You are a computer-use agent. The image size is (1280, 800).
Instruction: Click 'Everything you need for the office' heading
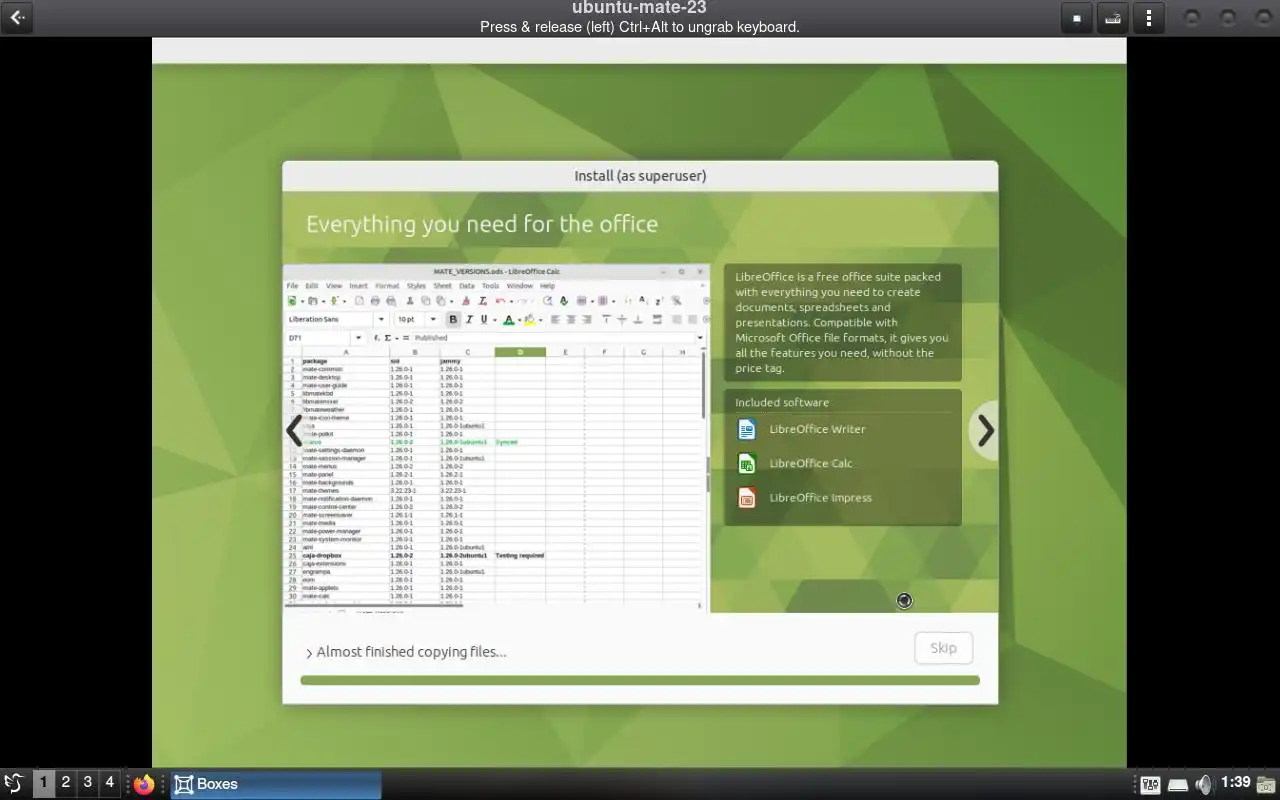482,224
